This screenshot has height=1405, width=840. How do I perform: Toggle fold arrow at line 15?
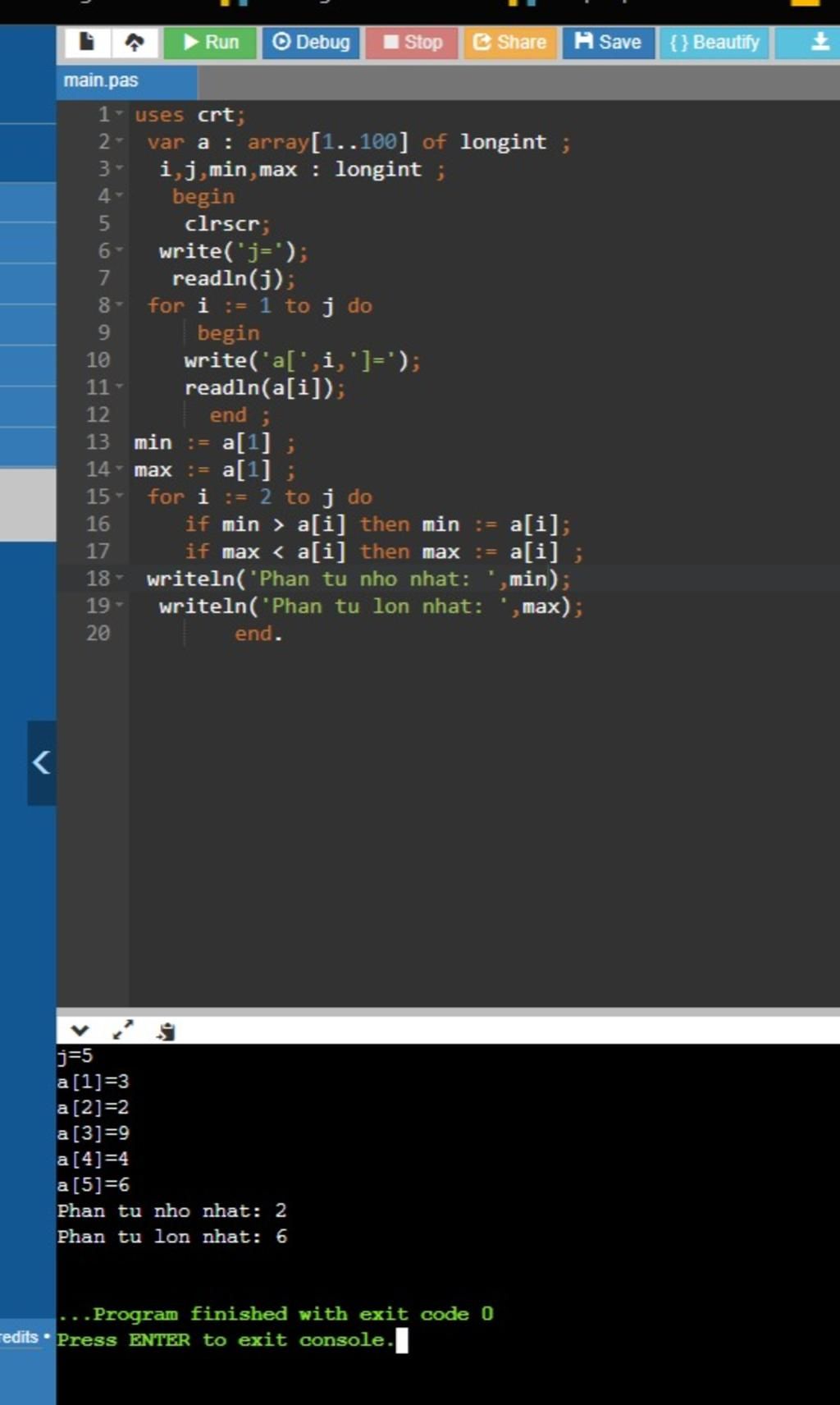coord(120,497)
